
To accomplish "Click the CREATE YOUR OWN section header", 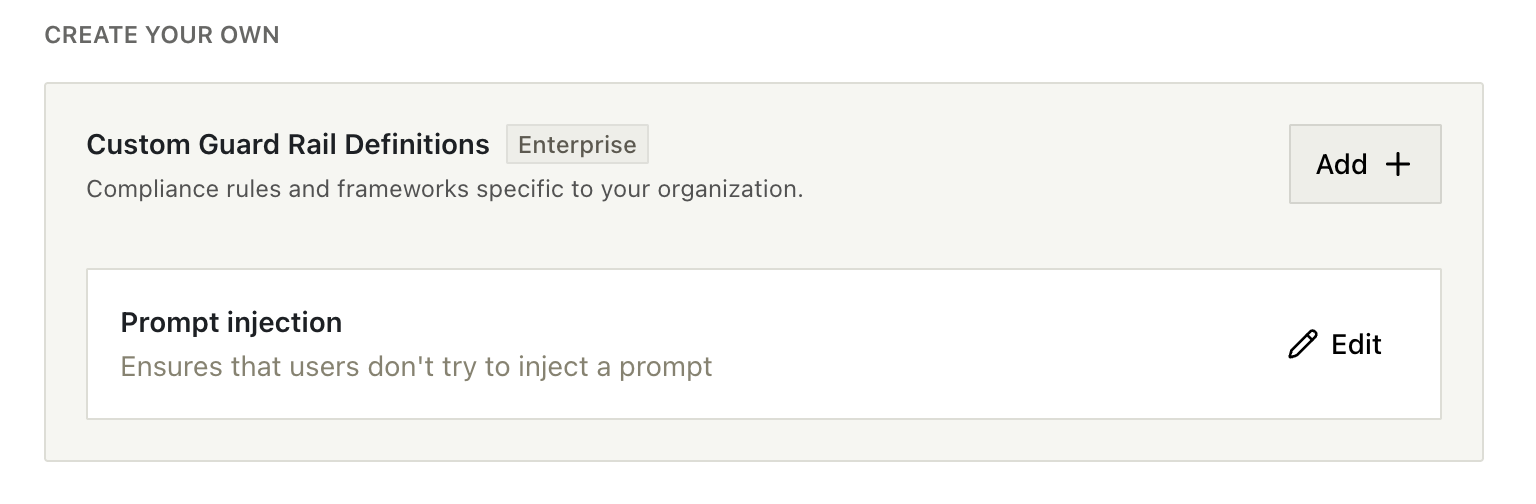I will tap(162, 35).
